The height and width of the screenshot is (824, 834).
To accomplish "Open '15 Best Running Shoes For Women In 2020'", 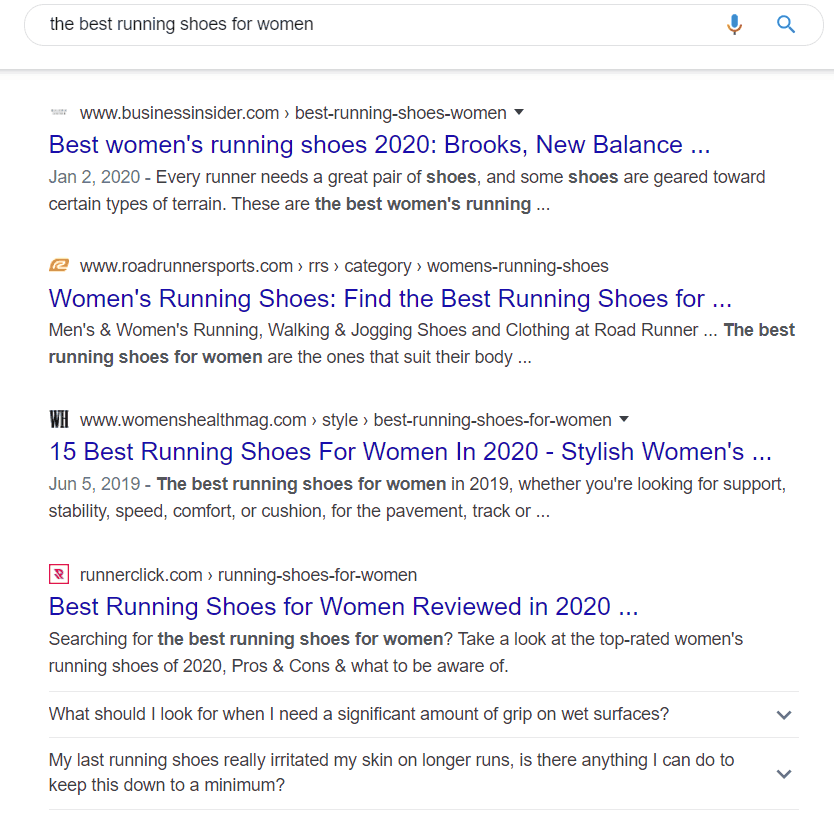I will tap(410, 452).
